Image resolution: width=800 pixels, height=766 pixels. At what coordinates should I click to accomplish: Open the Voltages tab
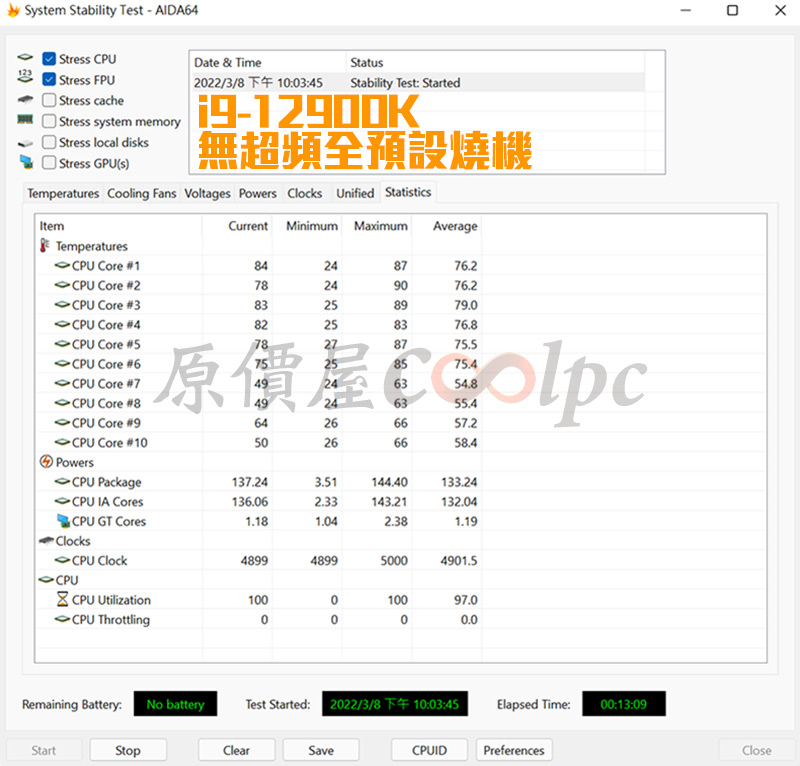(x=207, y=193)
